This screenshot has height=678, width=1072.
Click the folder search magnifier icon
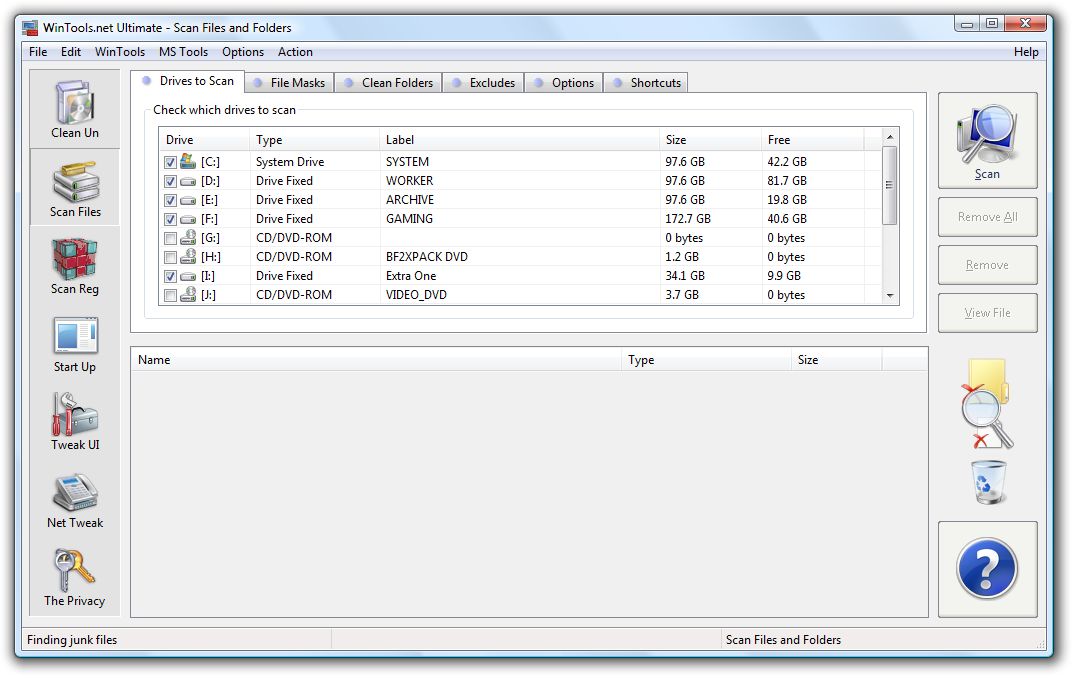coord(987,404)
